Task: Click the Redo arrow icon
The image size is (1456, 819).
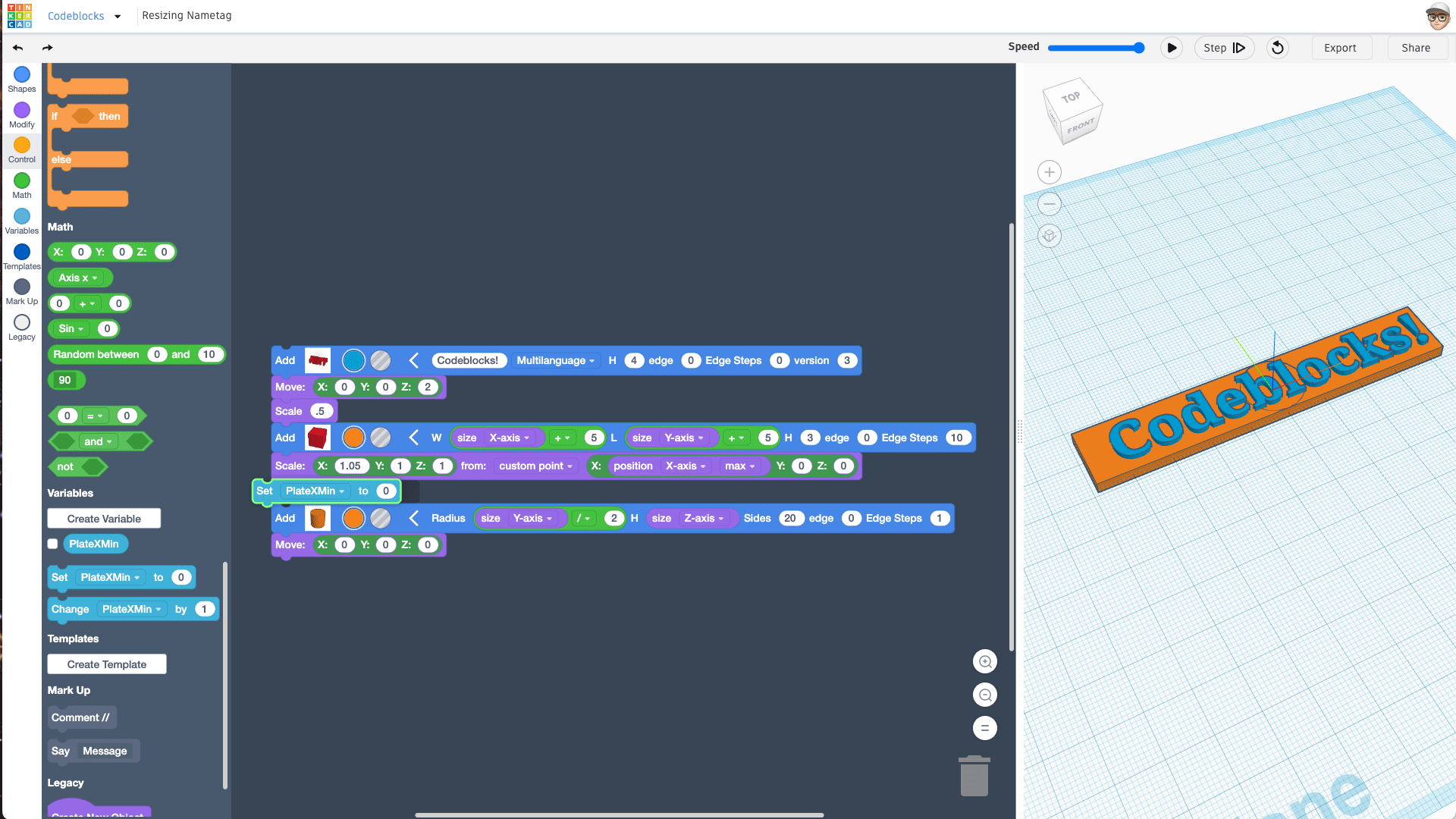Action: 47,48
